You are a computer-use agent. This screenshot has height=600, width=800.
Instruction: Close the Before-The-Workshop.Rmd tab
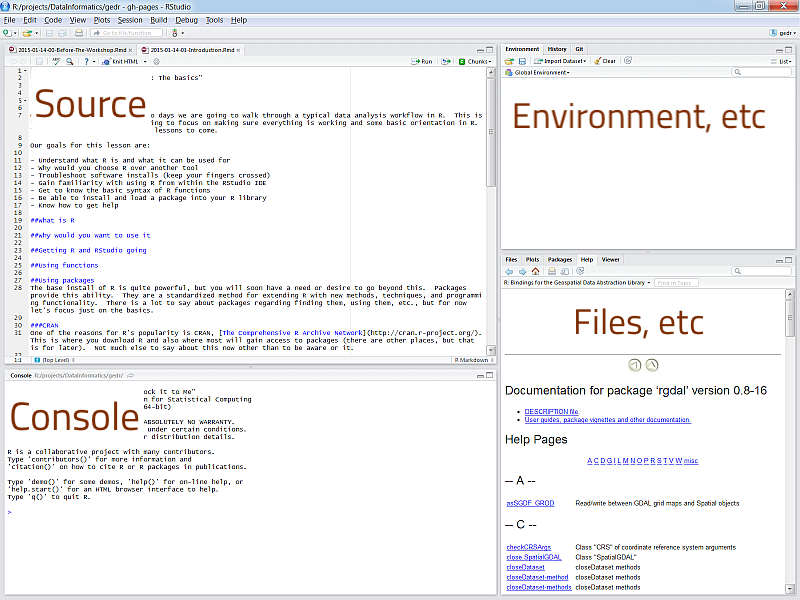coord(130,50)
